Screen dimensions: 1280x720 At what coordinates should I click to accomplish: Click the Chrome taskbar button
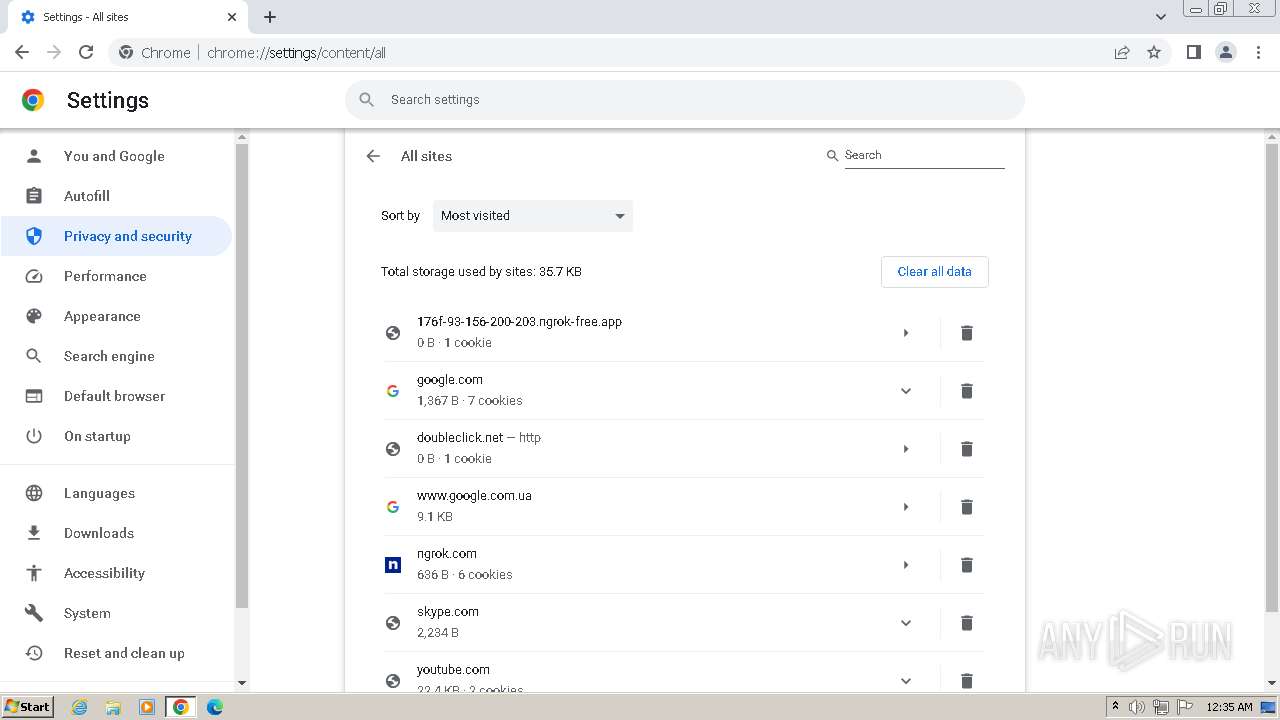tap(181, 707)
